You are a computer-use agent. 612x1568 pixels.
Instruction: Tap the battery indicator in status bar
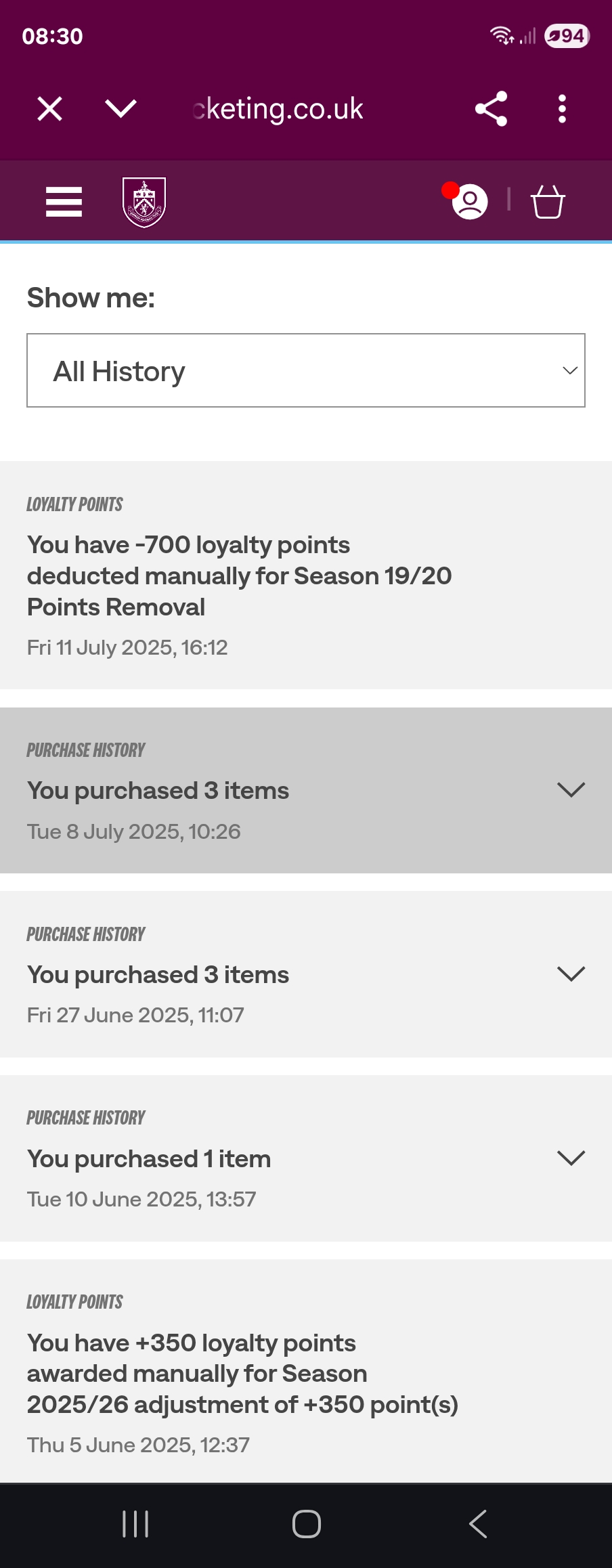567,36
